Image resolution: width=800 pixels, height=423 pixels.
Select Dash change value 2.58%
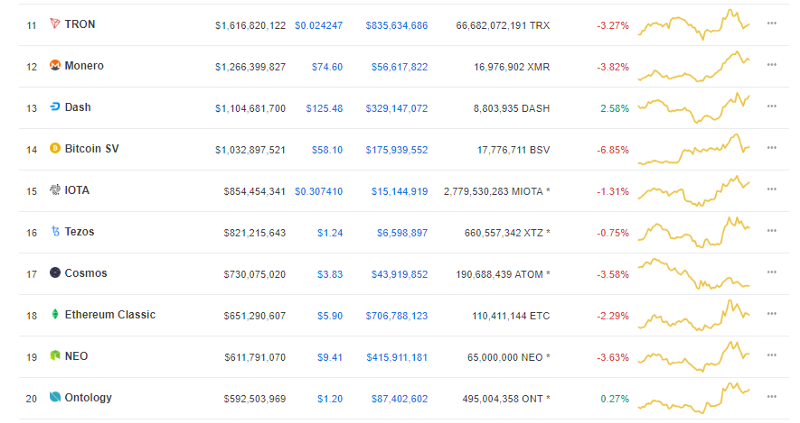tap(615, 108)
